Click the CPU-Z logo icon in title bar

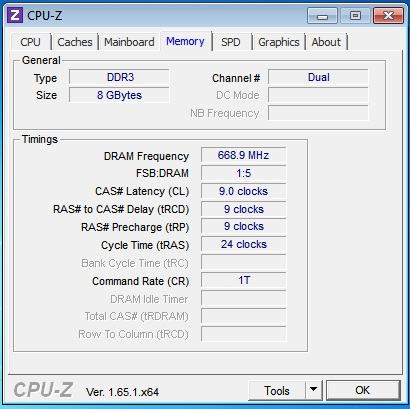tap(15, 15)
